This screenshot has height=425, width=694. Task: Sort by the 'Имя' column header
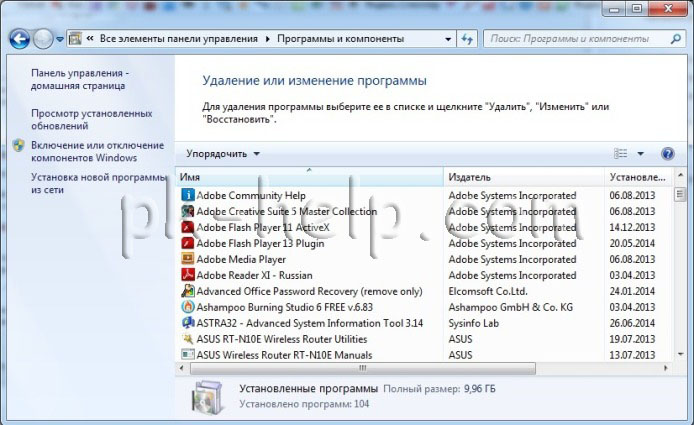pyautogui.click(x=309, y=177)
